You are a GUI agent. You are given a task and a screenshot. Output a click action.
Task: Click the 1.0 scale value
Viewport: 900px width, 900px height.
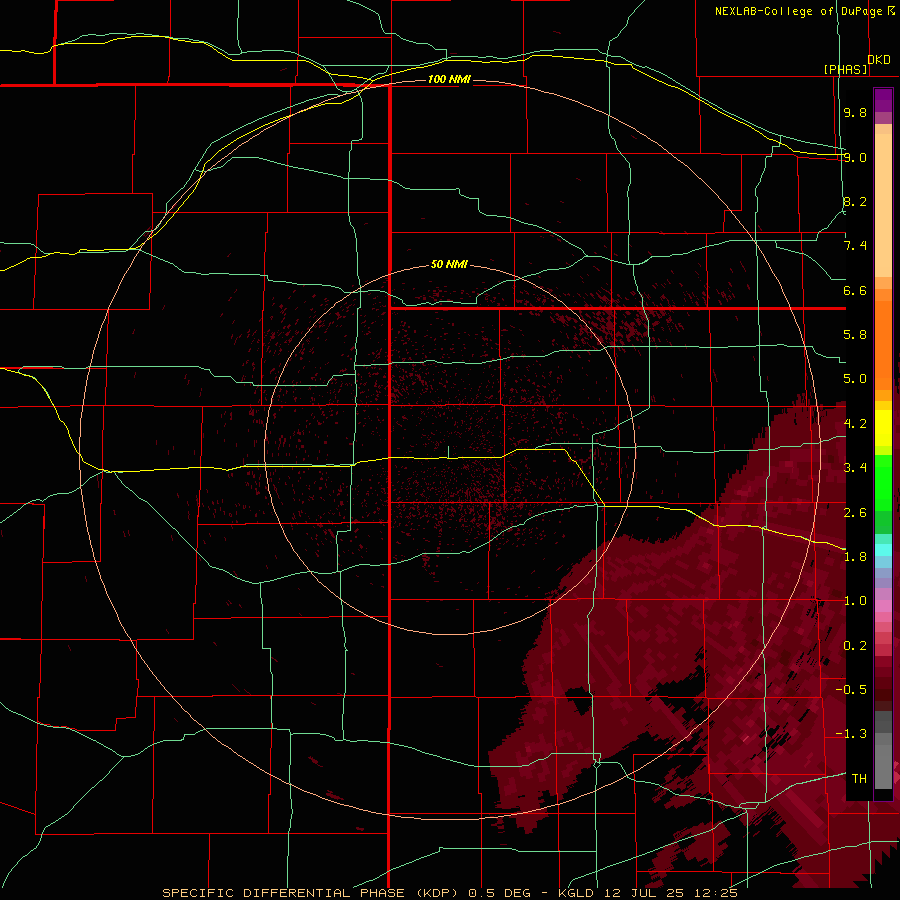(x=855, y=601)
